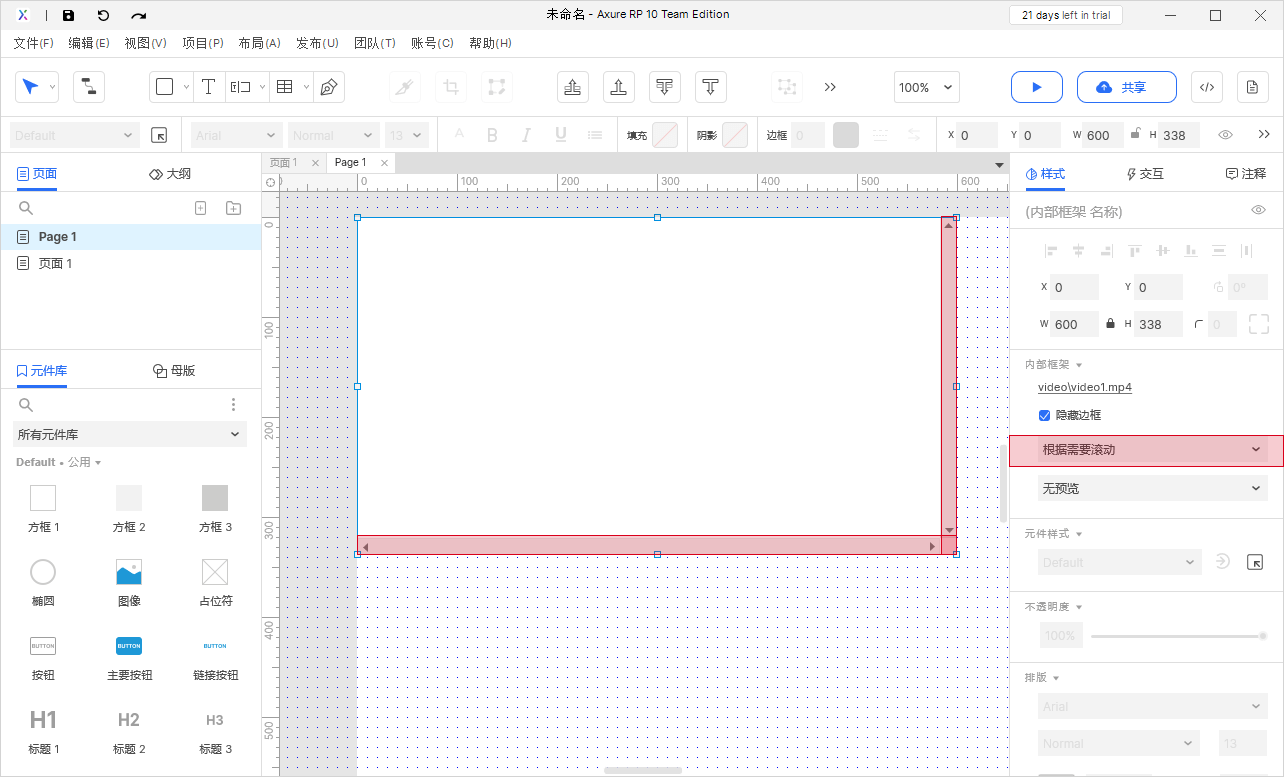Open the library options three-dot menu
This screenshot has height=777, width=1284.
(x=233, y=405)
